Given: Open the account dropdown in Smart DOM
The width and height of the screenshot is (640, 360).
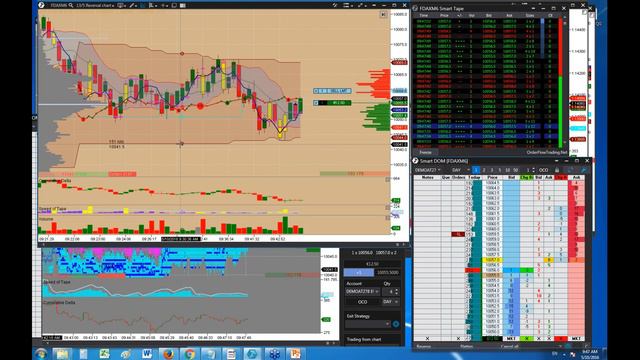Looking at the screenshot, I should (x=427, y=170).
